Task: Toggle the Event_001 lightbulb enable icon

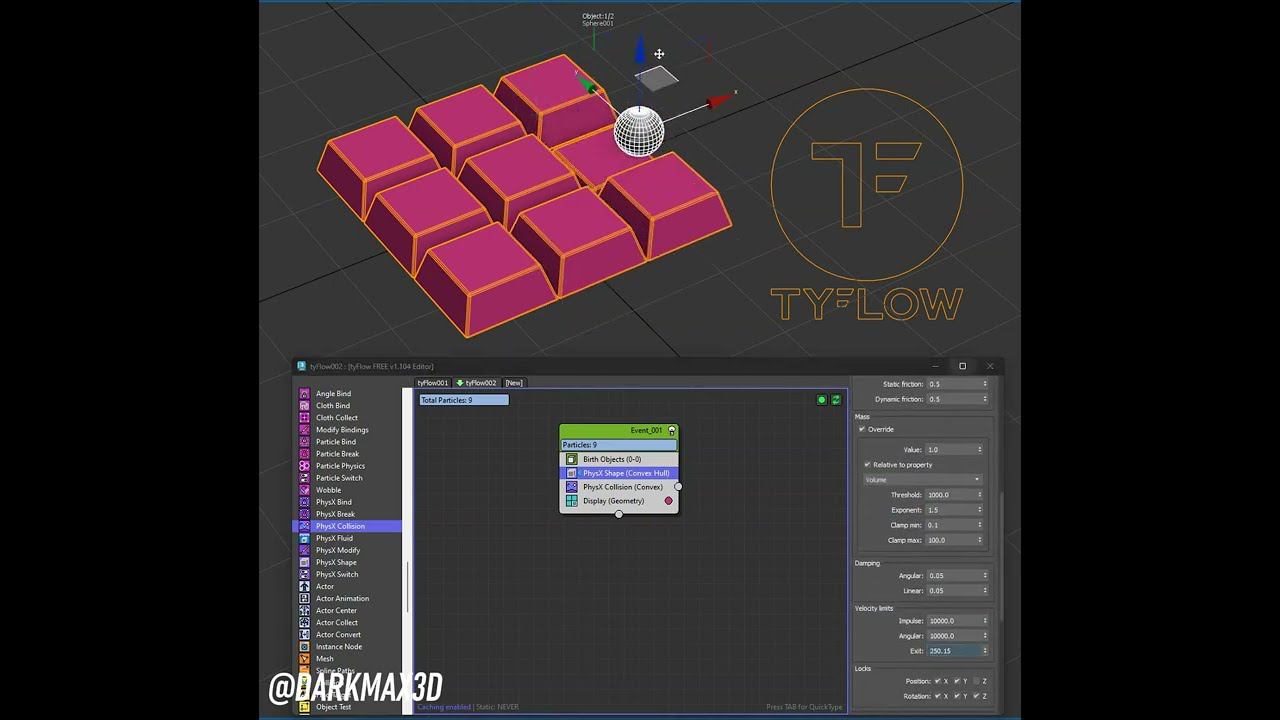Action: tap(672, 431)
